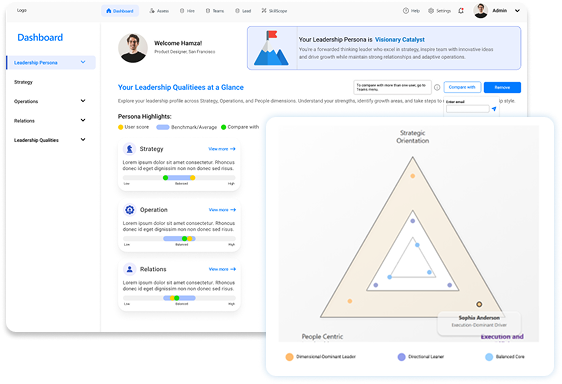Click the blue Remove button

click(x=502, y=87)
